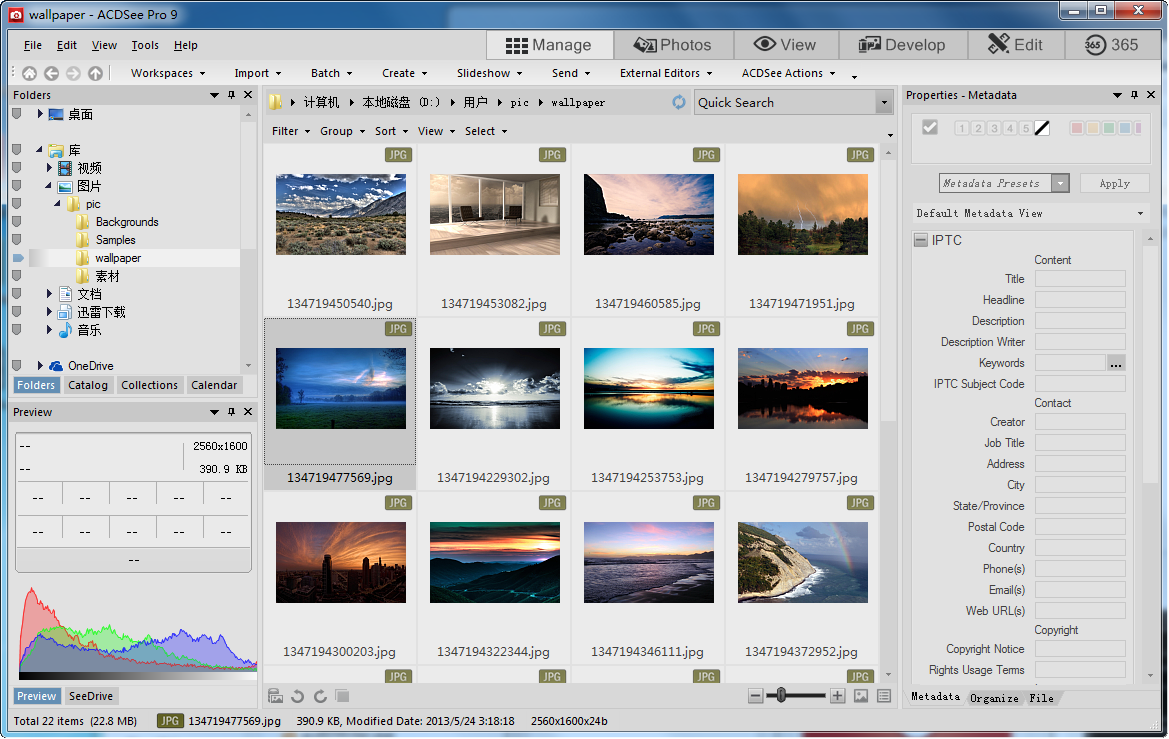Screen dimensions: 1169x739
Task: Navigate up one folder with Up arrow
Action: pos(95,73)
